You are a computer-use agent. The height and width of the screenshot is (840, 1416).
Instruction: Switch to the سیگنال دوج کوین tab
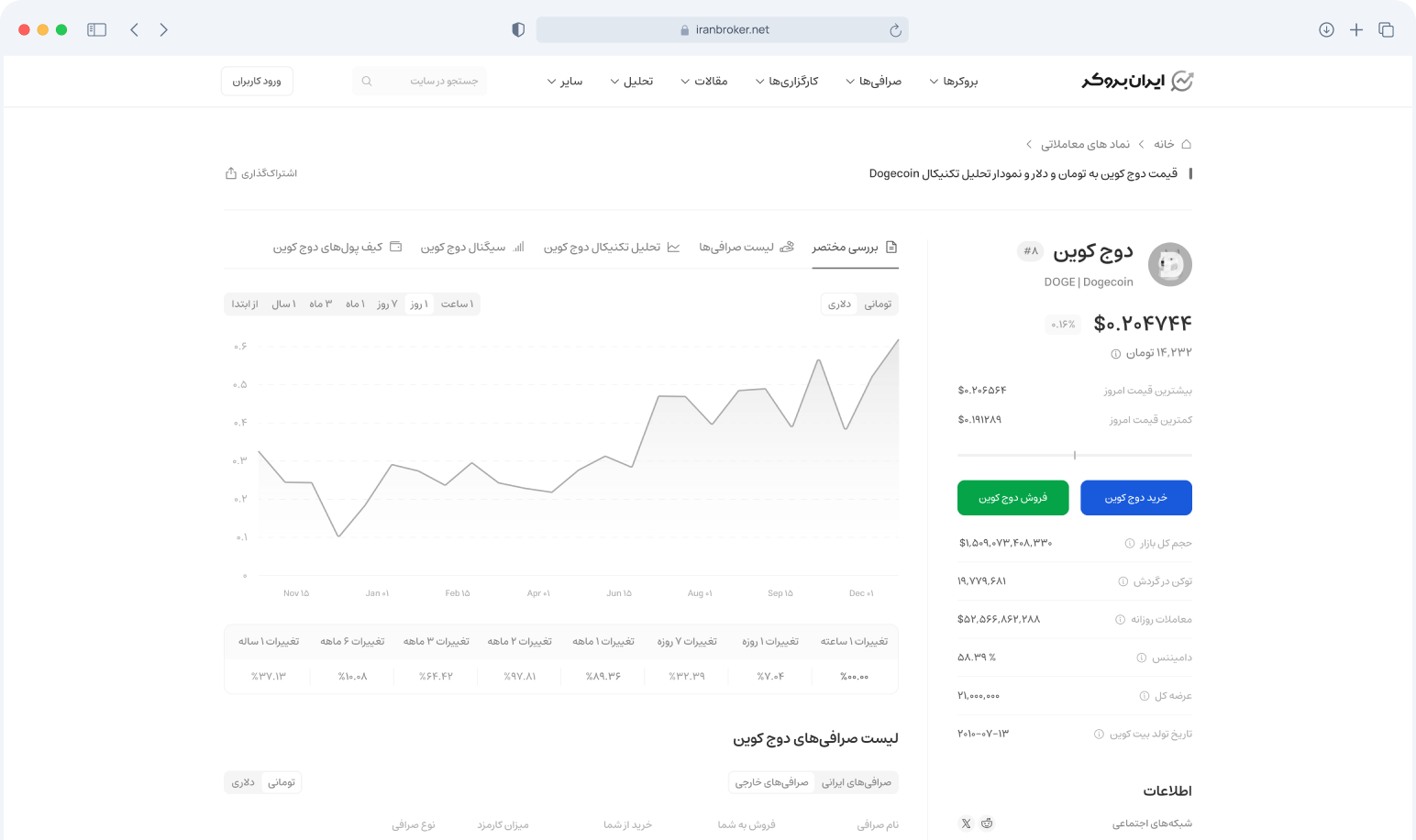[472, 247]
